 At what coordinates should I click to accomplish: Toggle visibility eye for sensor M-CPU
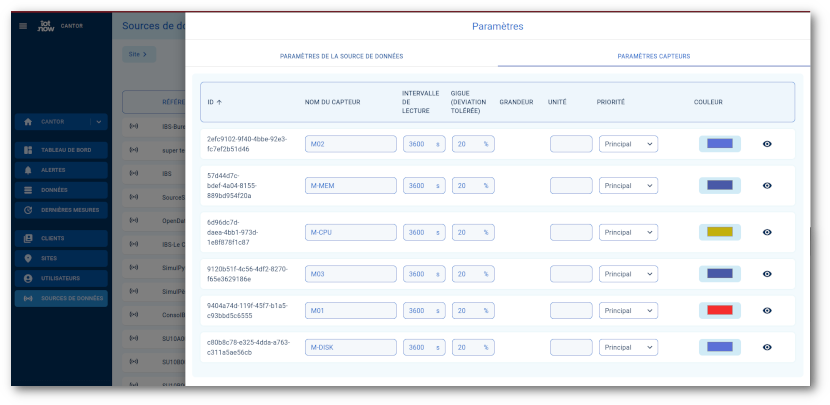pos(767,232)
